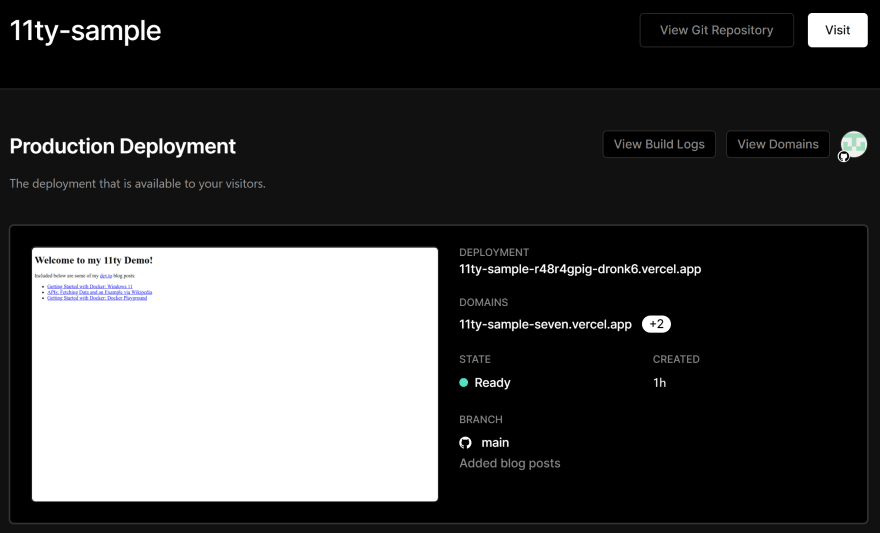Expand the +2 additional domains badge

click(x=656, y=324)
